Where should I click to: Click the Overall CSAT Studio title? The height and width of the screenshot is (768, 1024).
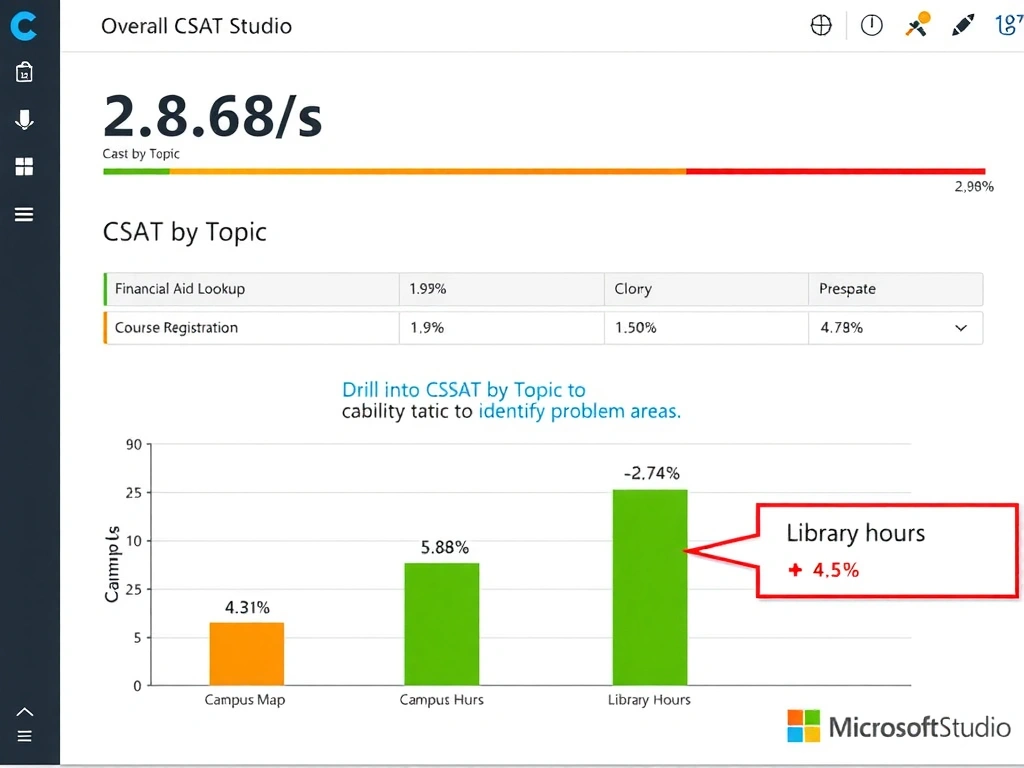click(x=197, y=26)
